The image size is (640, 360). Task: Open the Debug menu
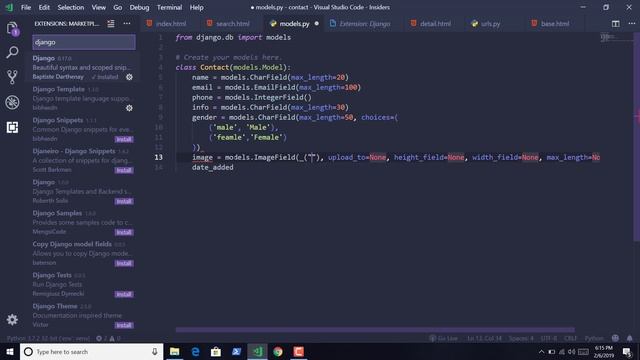coord(139,7)
